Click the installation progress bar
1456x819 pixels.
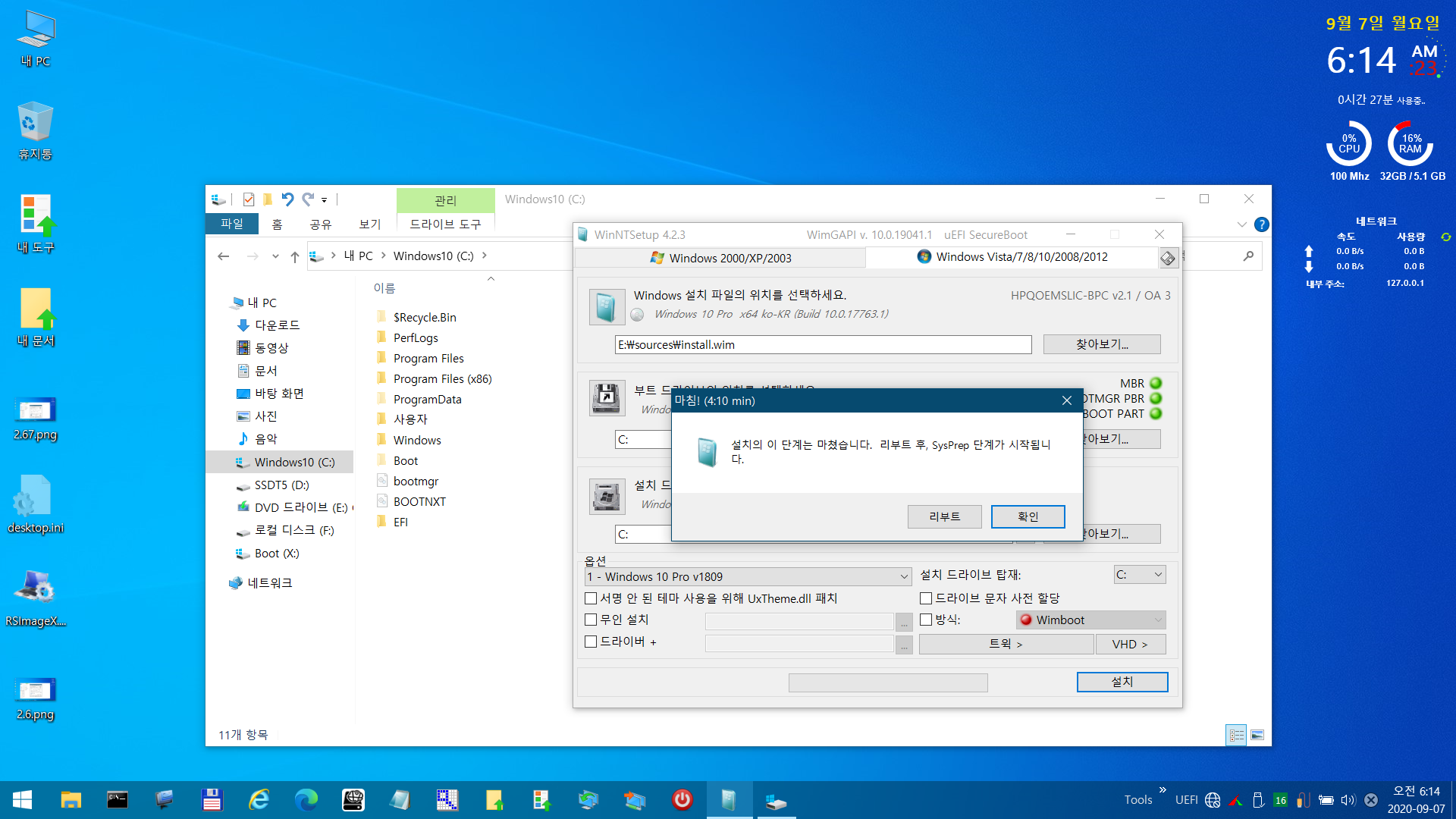coord(888,682)
